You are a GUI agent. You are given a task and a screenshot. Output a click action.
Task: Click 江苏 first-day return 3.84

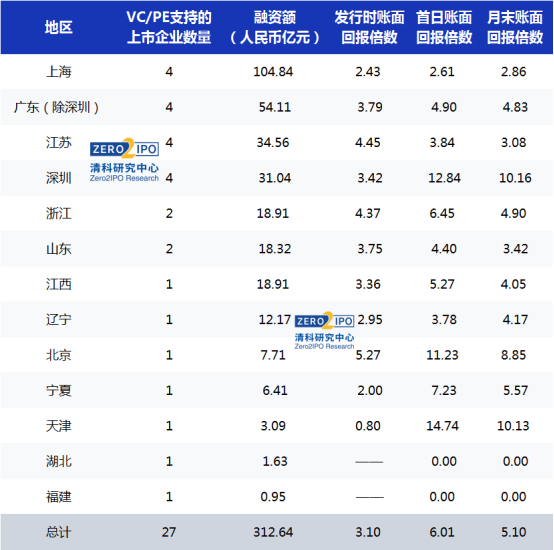[x=442, y=142]
